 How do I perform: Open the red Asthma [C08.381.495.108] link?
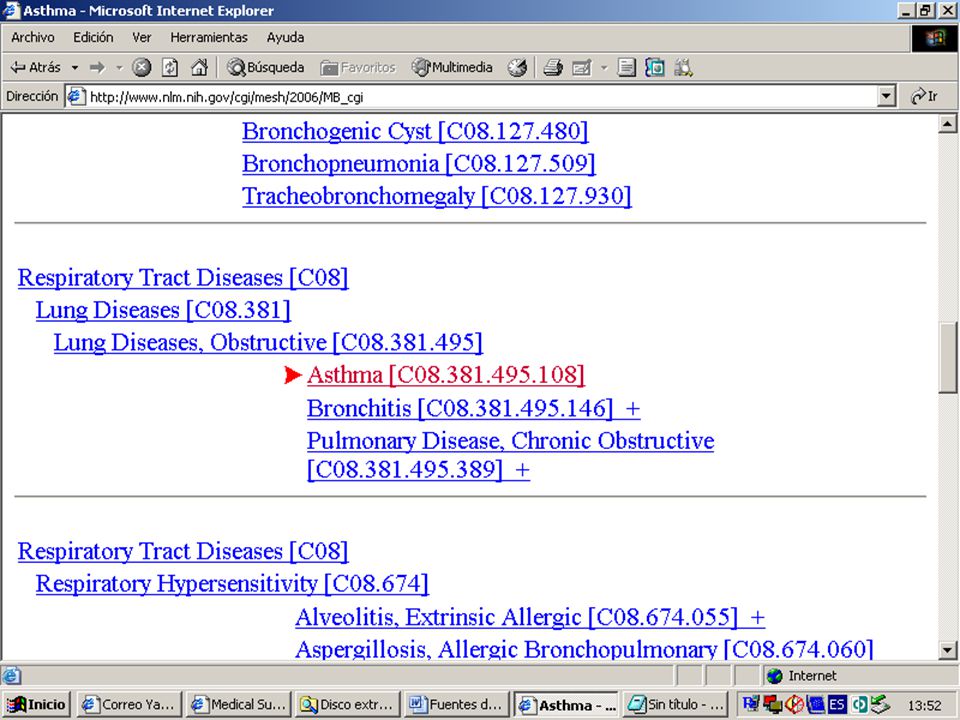(x=446, y=375)
